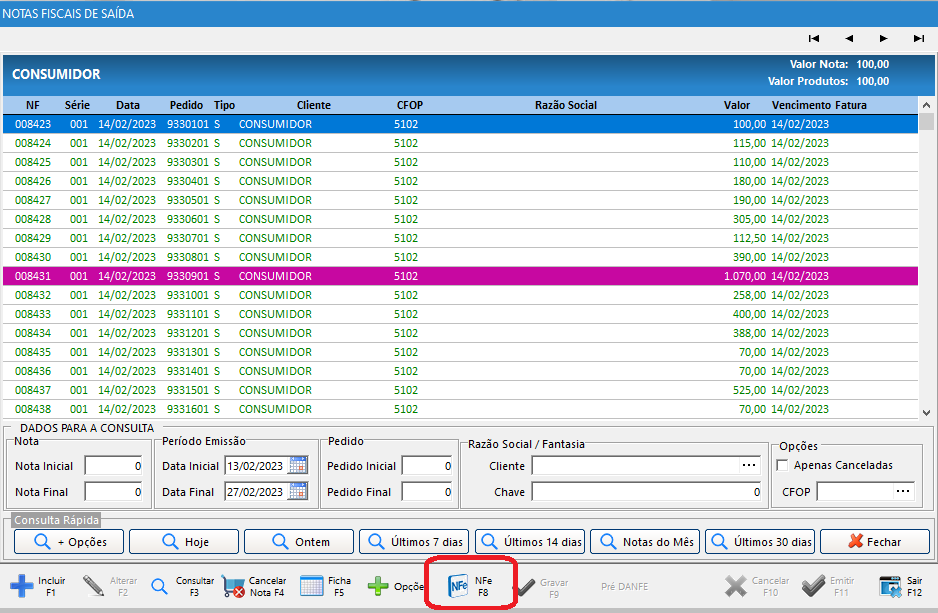Click the + Opções search button
The image size is (938, 613).
pos(69,542)
